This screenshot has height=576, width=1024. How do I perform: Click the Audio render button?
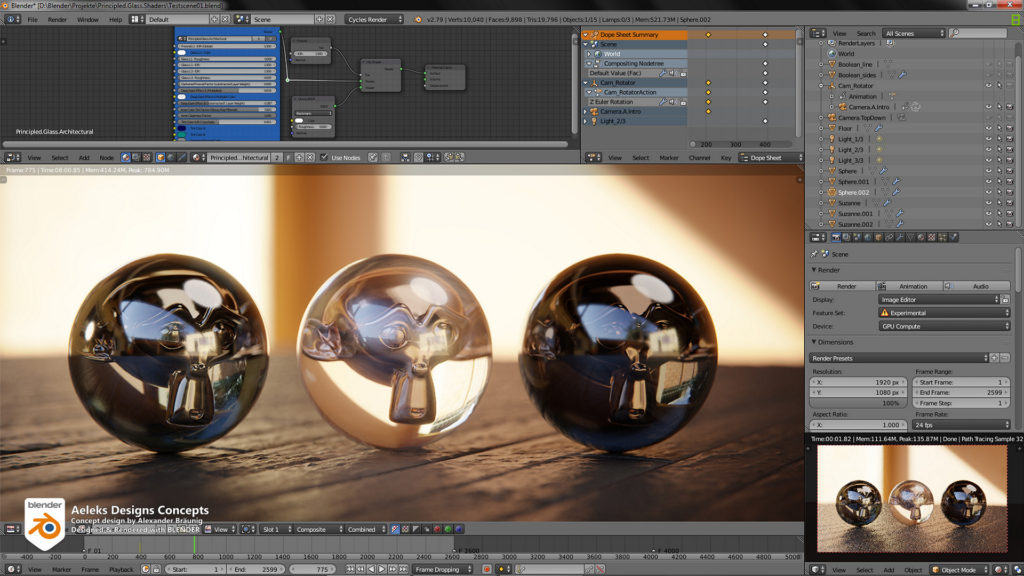tap(977, 286)
